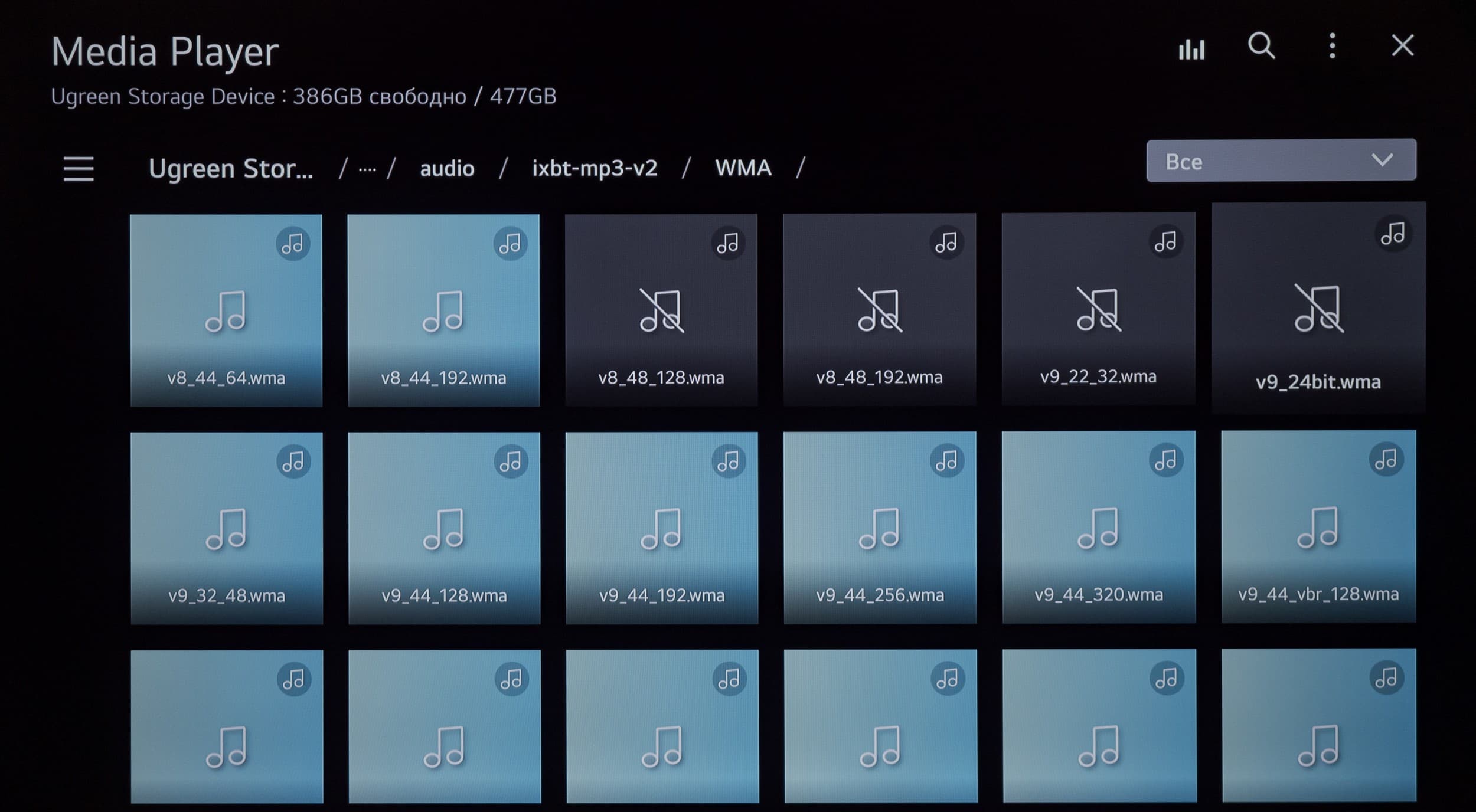The height and width of the screenshot is (812, 1476).
Task: Open the hamburger side menu
Action: coord(79,169)
